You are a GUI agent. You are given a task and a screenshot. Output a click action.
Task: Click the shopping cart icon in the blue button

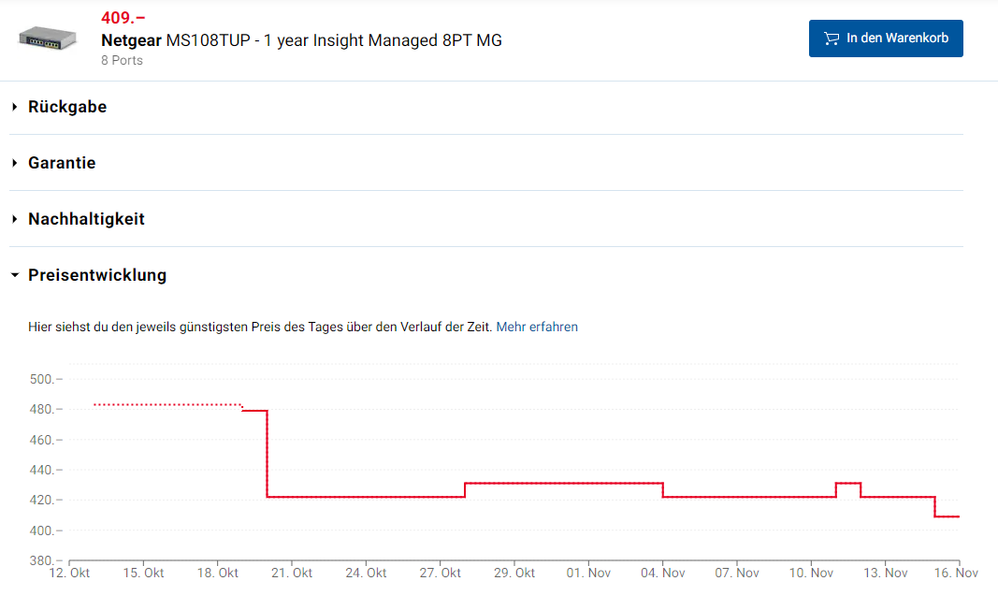pyautogui.click(x=831, y=37)
